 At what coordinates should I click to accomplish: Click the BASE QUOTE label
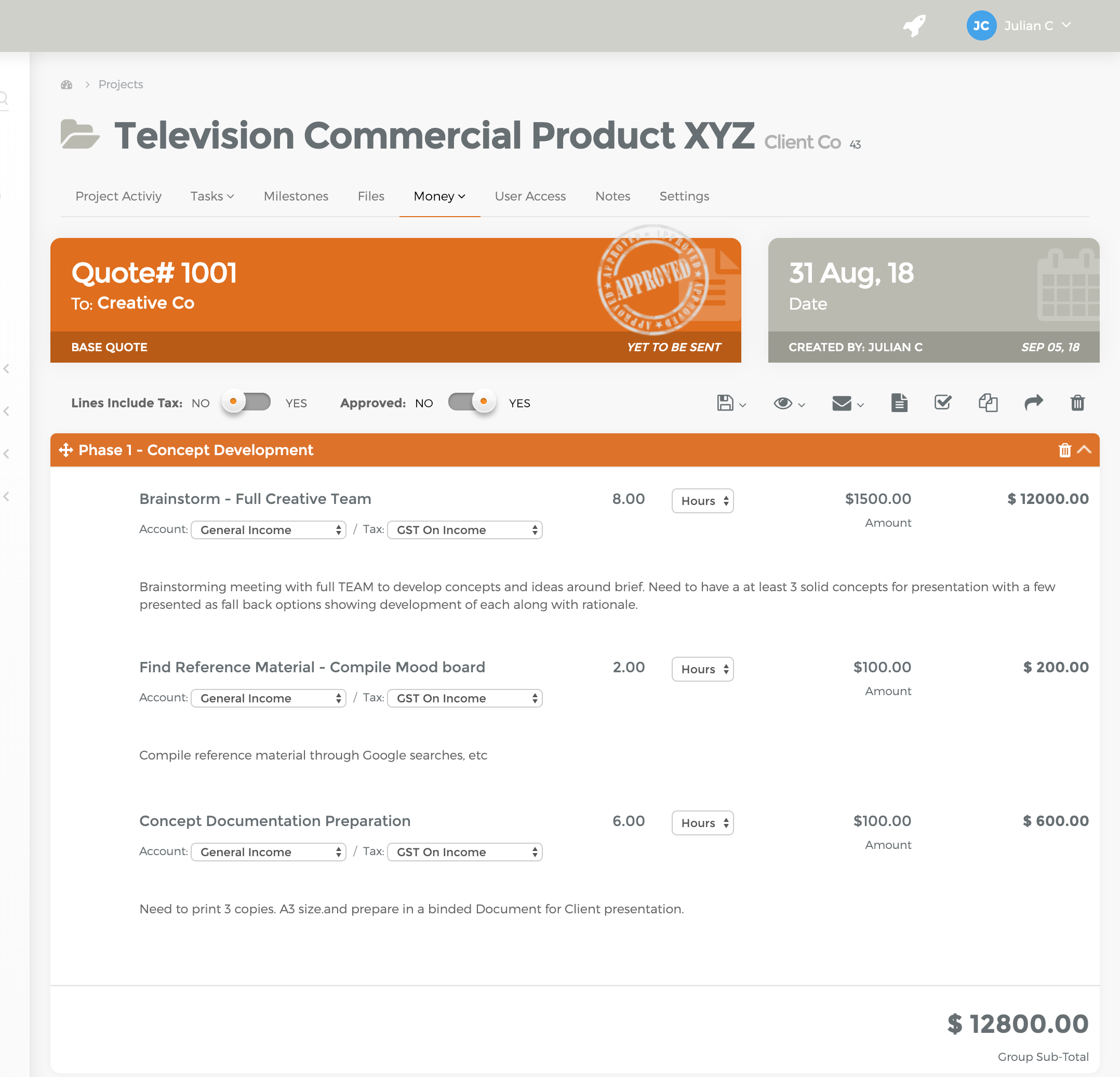[109, 347]
